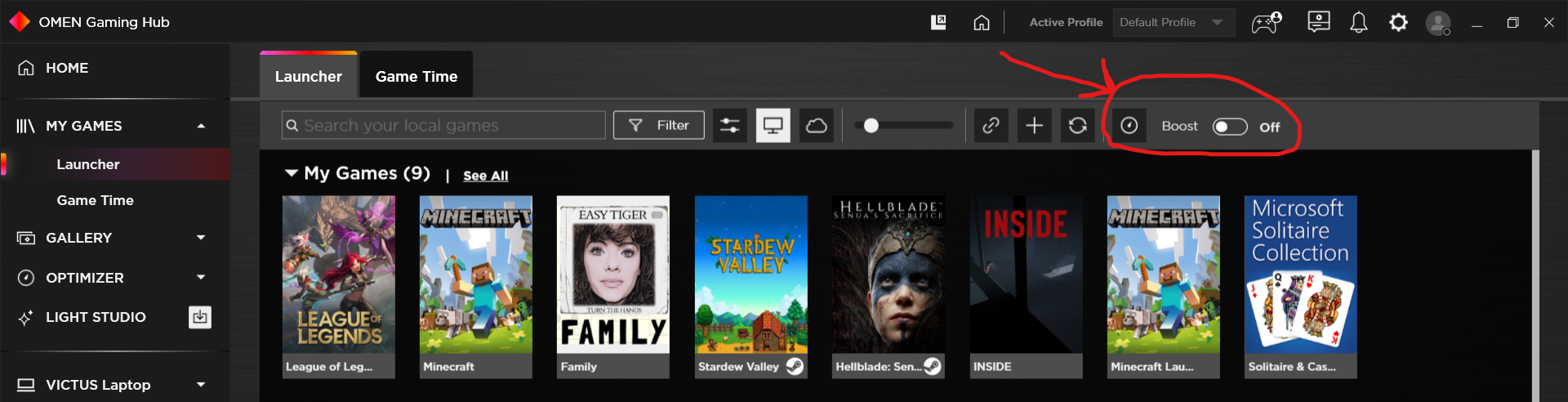Click the Steam icon on Hellblade card
This screenshot has width=1568, height=402.
[932, 367]
